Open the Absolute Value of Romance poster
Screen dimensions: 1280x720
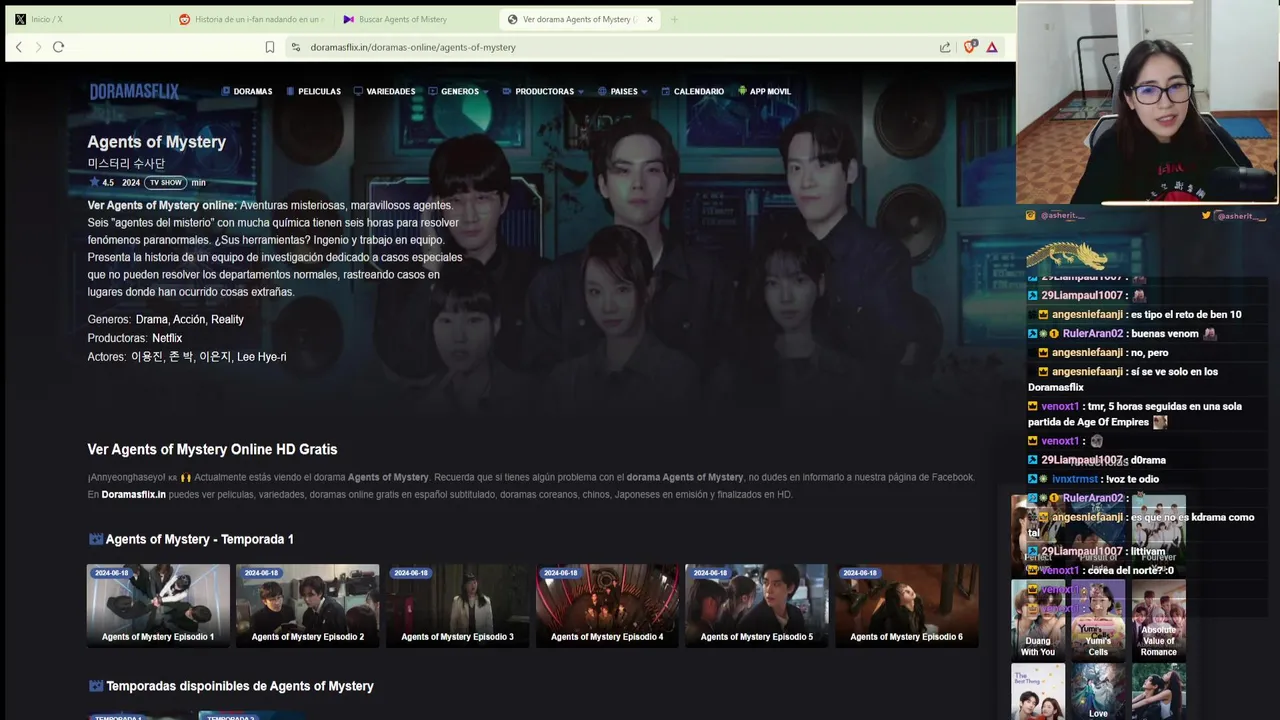[1158, 619]
